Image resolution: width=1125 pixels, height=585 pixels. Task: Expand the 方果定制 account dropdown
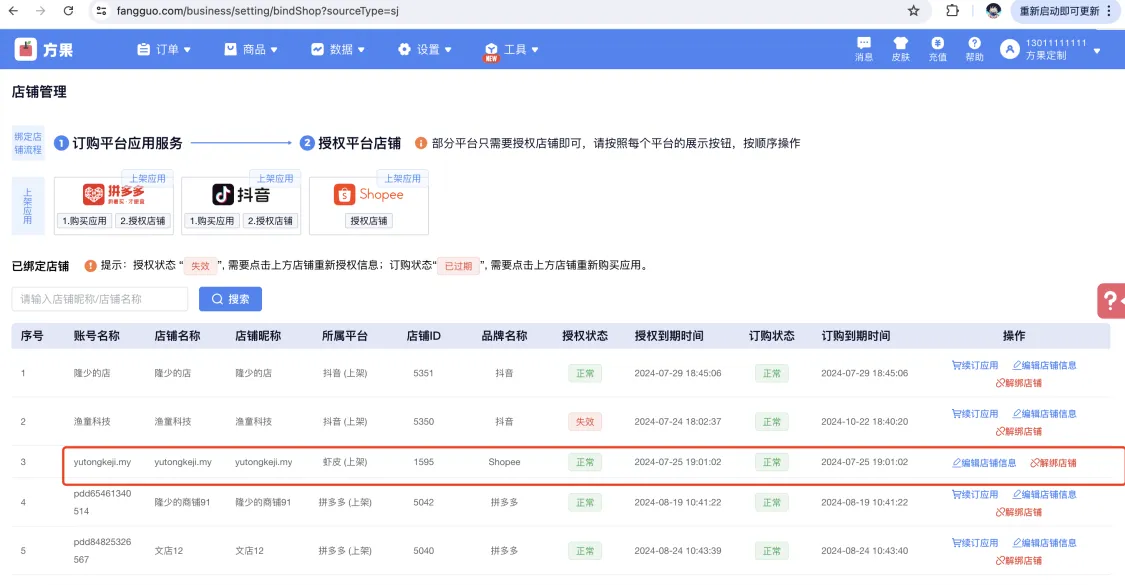pos(1096,50)
